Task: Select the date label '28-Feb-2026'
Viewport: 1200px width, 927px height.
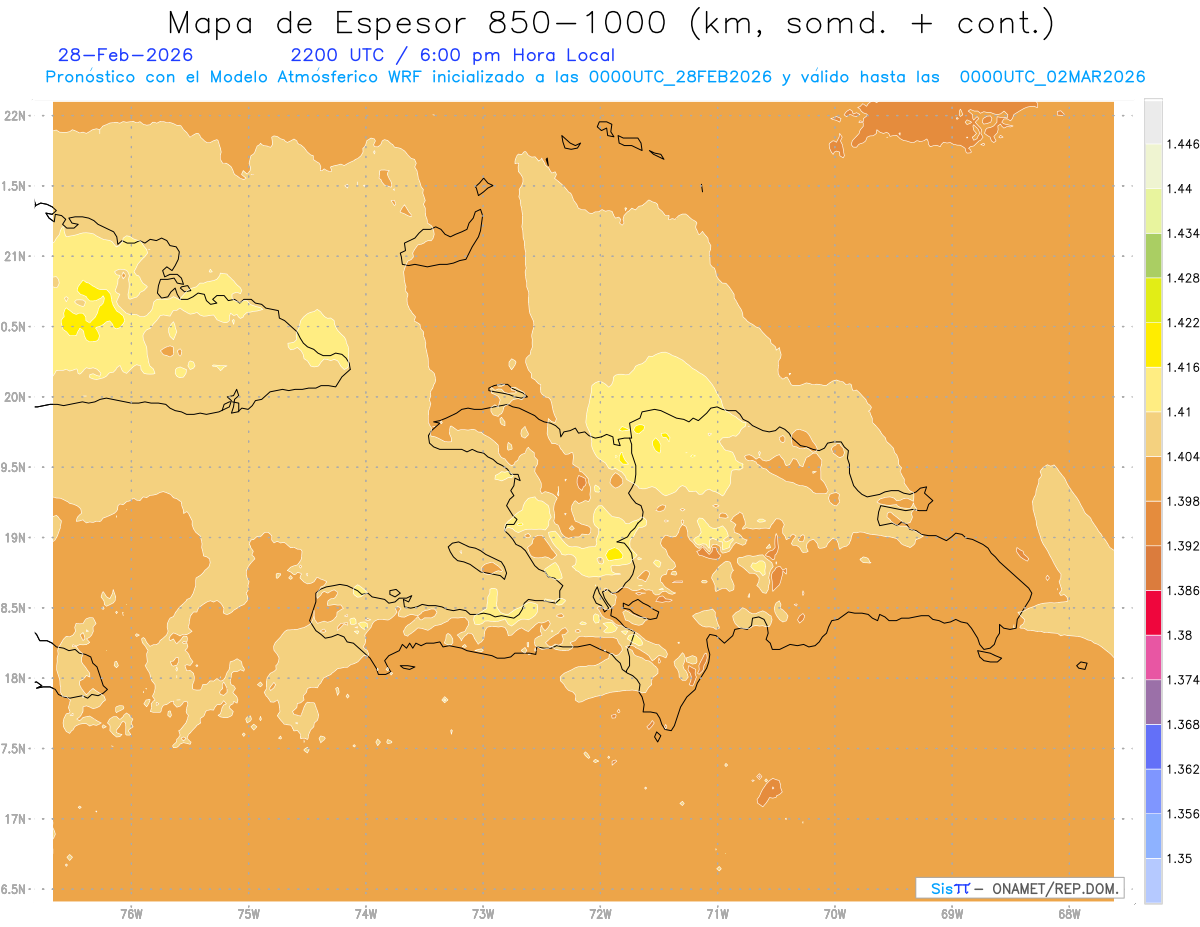Action: pos(126,55)
